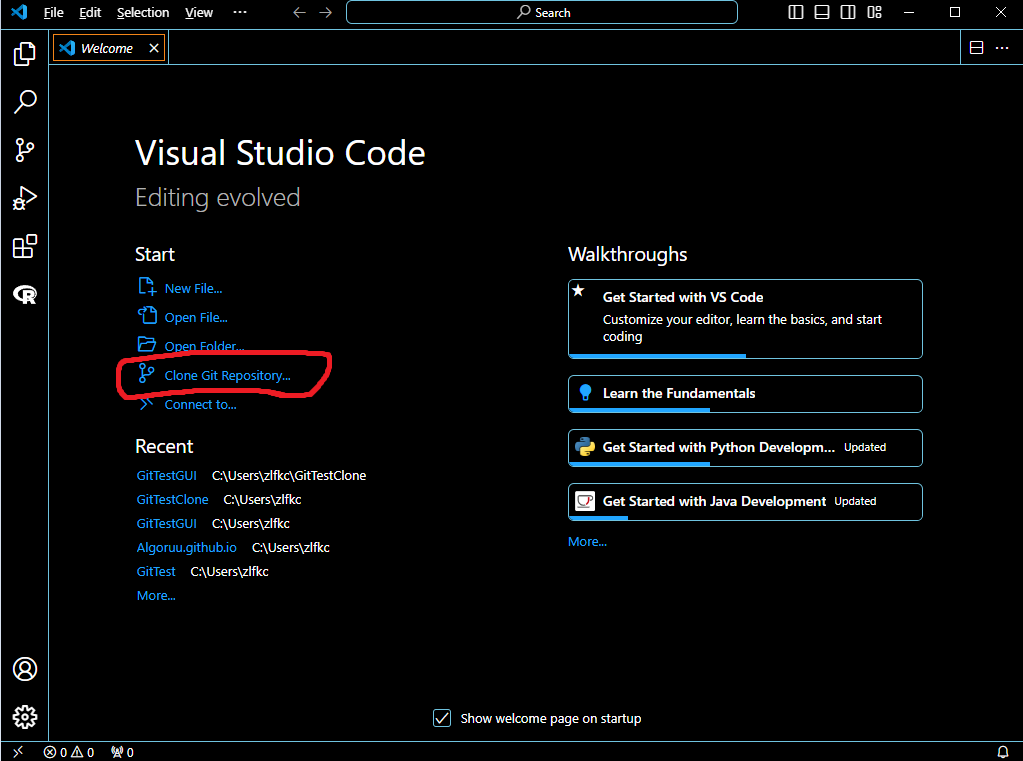The width and height of the screenshot is (1023, 761).
Task: Click the Java coffee cup icon
Action: pos(585,501)
